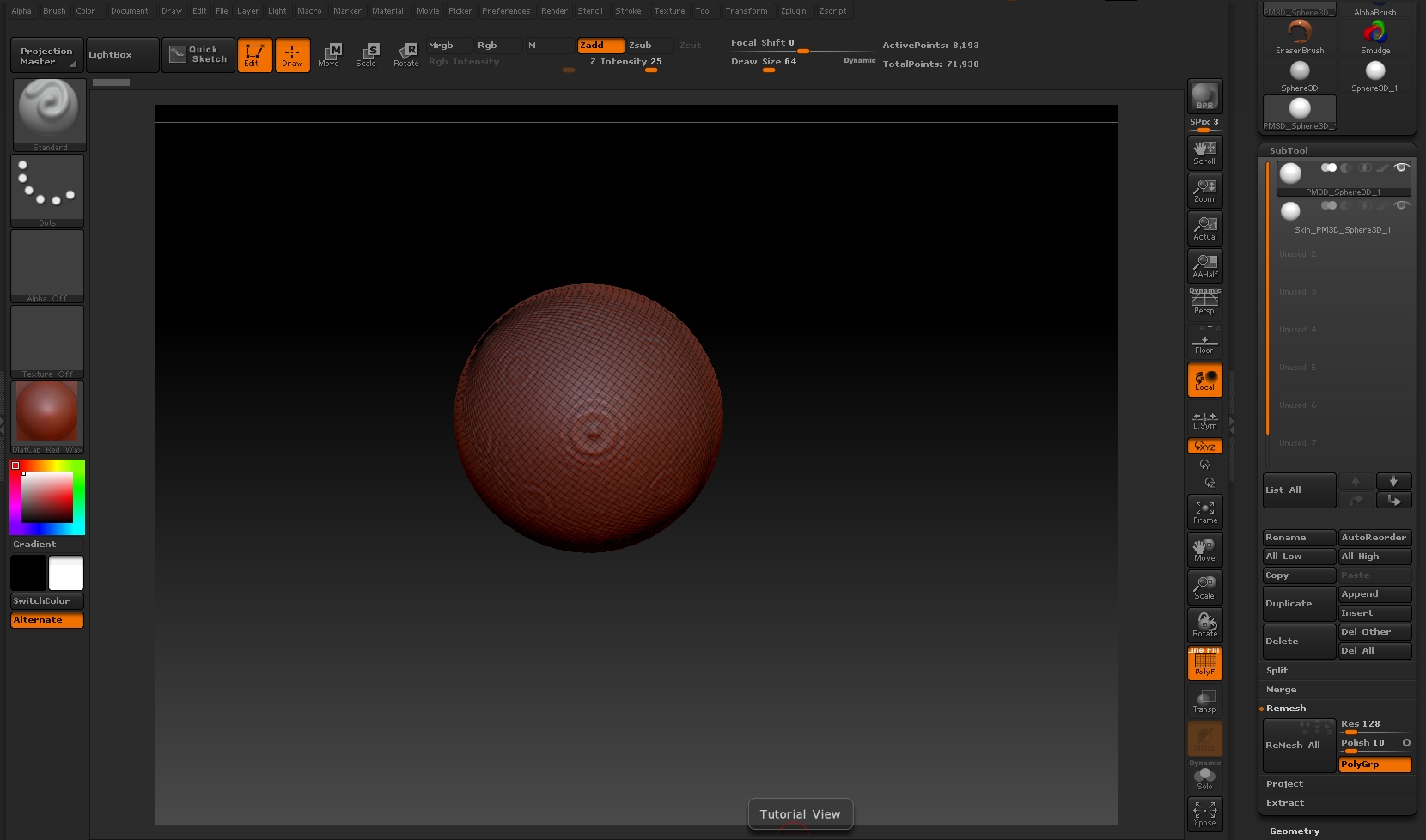Select the top-shelf Move transpose tool

(x=329, y=55)
